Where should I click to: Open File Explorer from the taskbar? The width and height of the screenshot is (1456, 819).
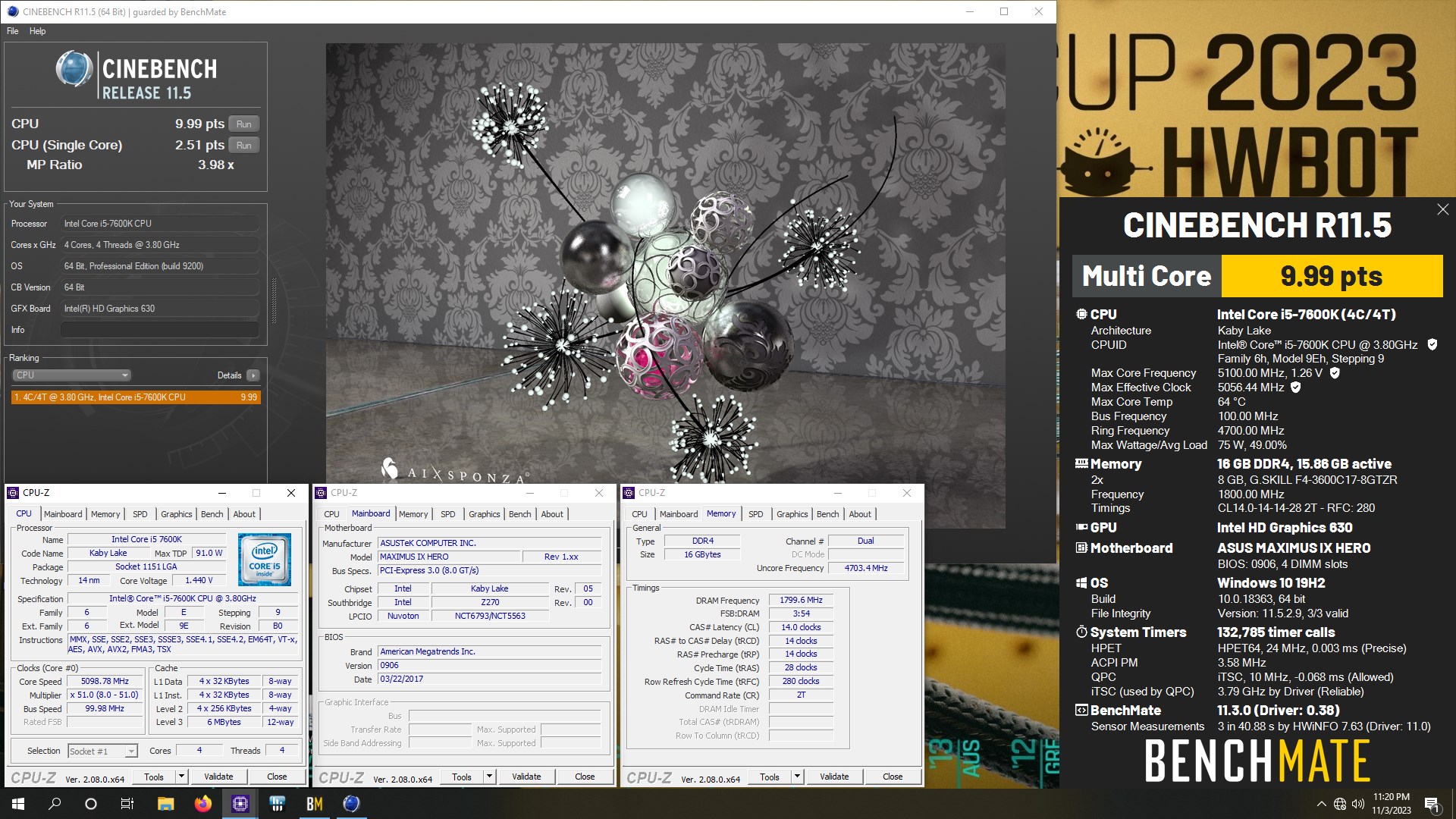[165, 804]
